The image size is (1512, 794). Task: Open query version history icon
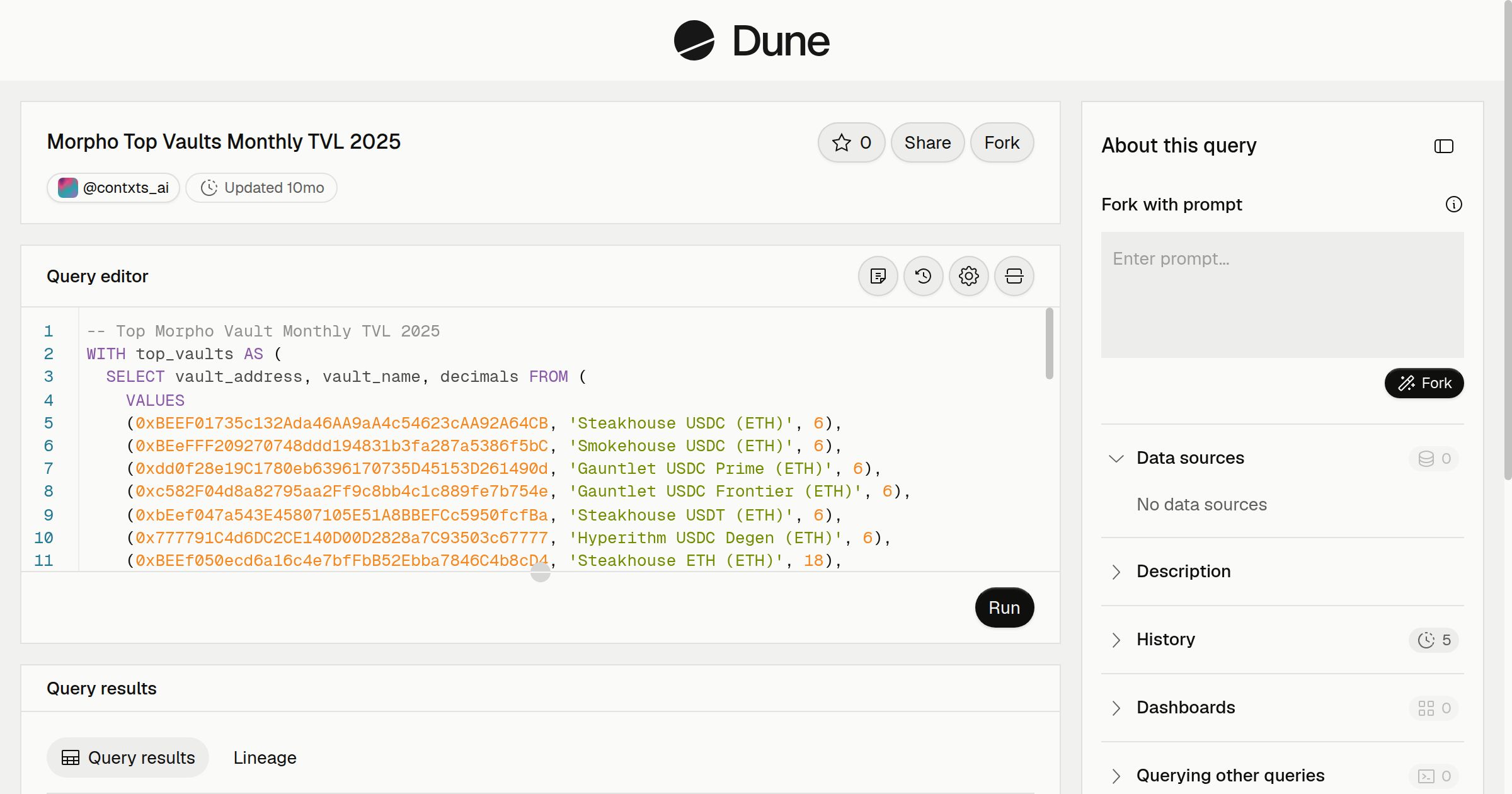[923, 276]
